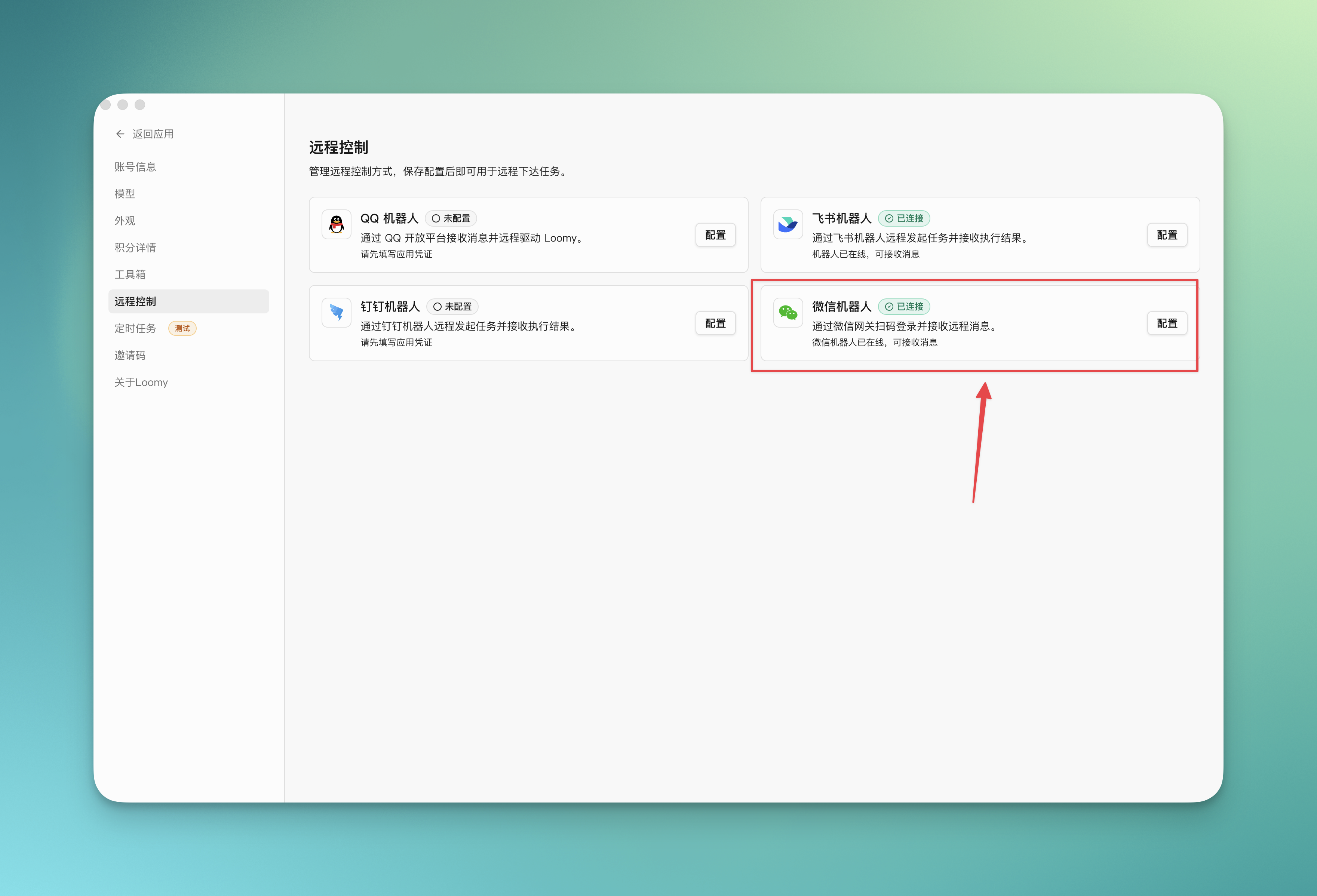This screenshot has width=1317, height=896.
Task: Switch to the 账号信息 section
Action: coord(135,166)
